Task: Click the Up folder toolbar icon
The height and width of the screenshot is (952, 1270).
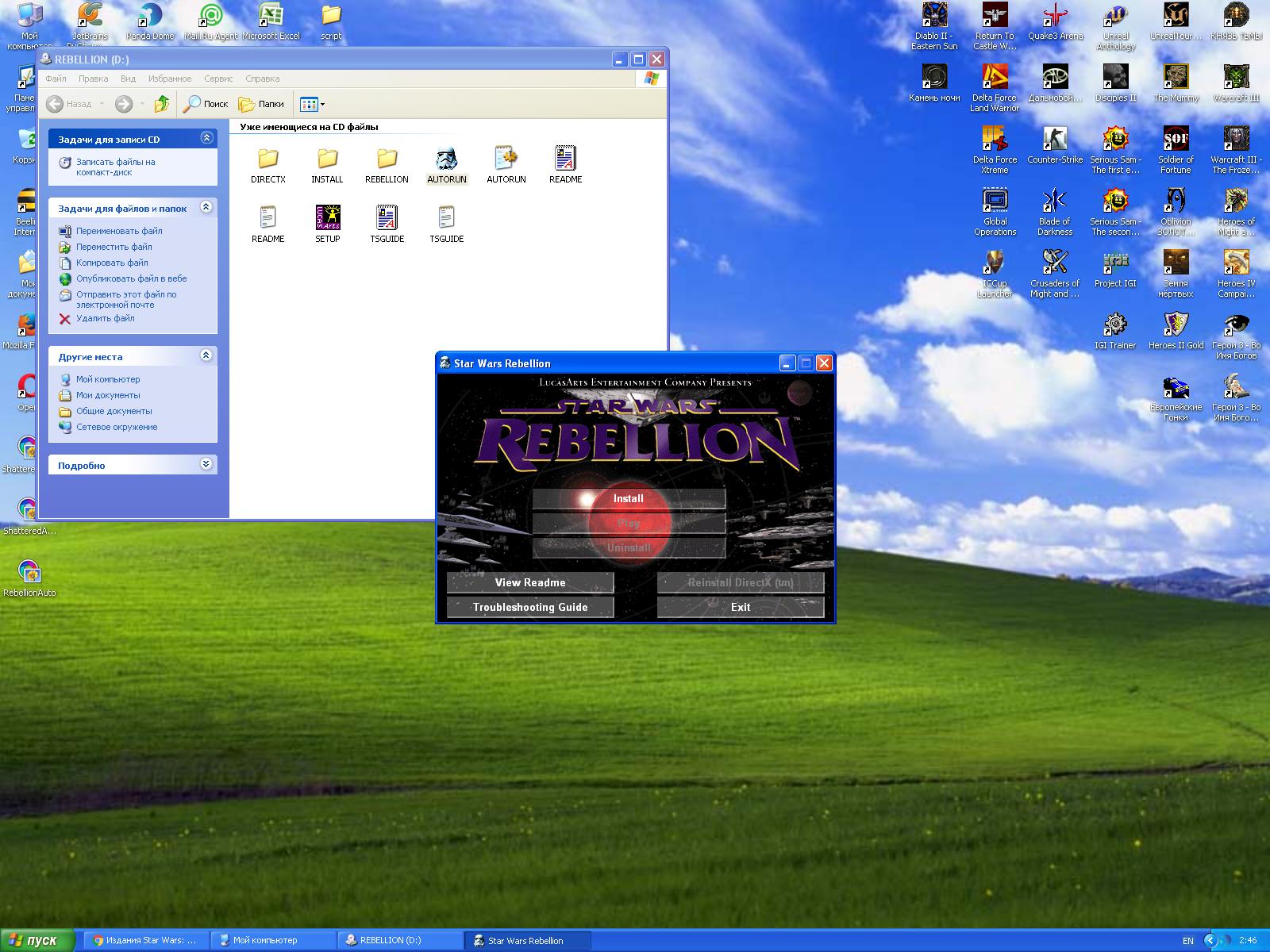Action: pyautogui.click(x=162, y=104)
